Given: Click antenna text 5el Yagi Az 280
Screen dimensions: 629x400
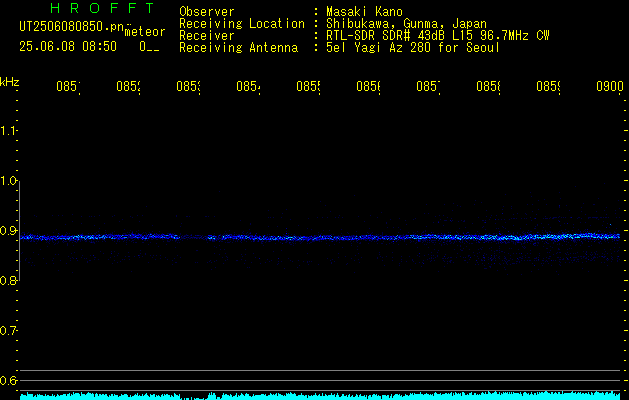Looking at the screenshot, I should click(x=380, y=48).
